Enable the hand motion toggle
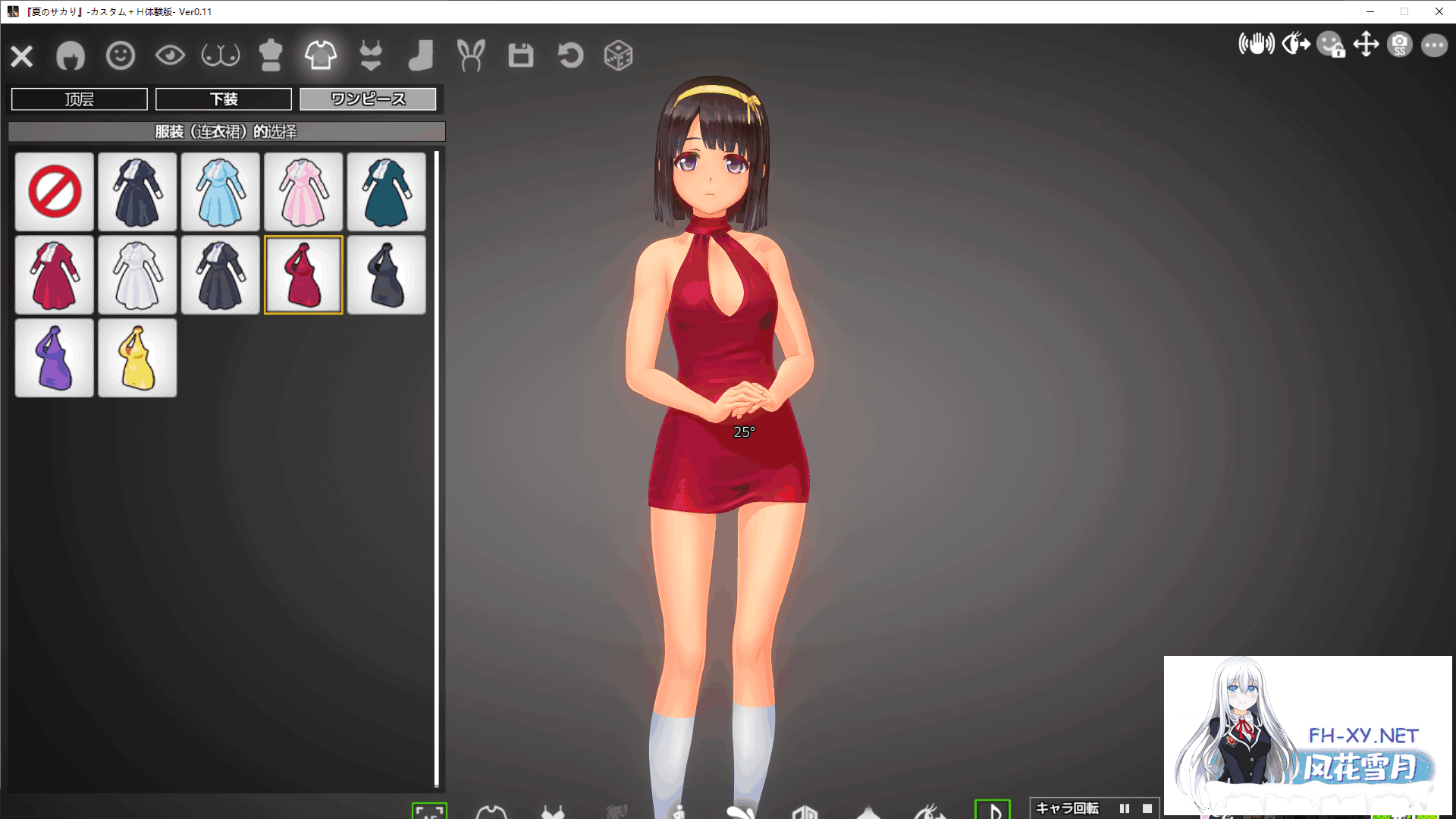The height and width of the screenshot is (819, 1456). tap(1257, 44)
